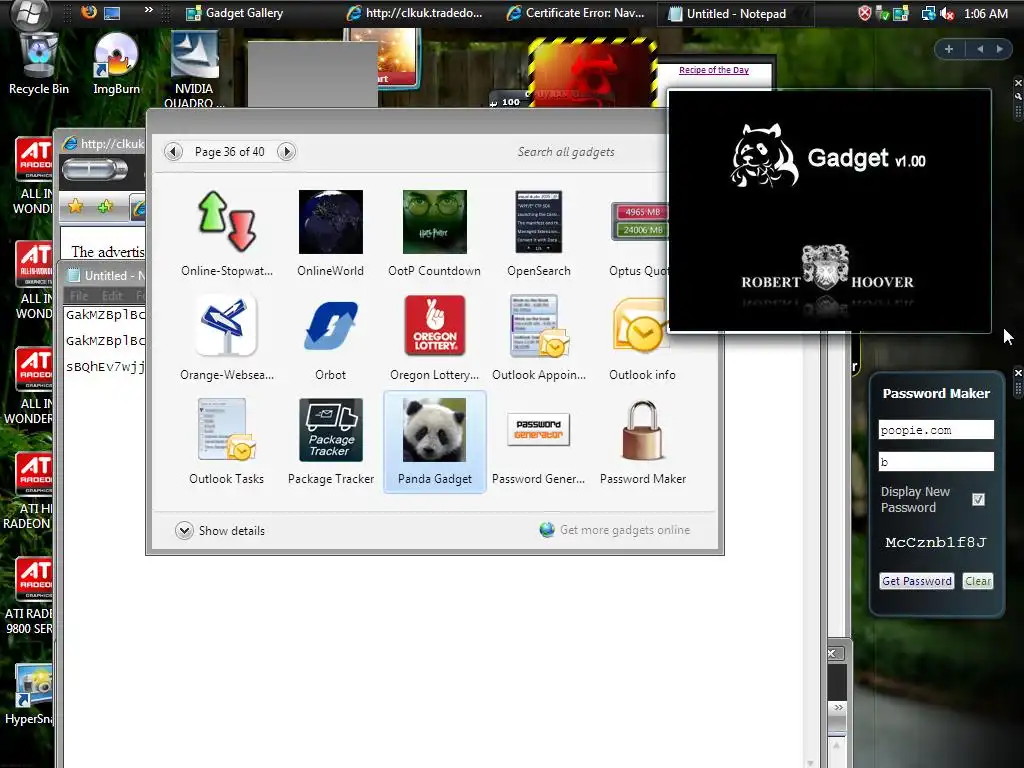Click the Clear button in Password Maker
Image resolution: width=1024 pixels, height=768 pixels.
[978, 581]
